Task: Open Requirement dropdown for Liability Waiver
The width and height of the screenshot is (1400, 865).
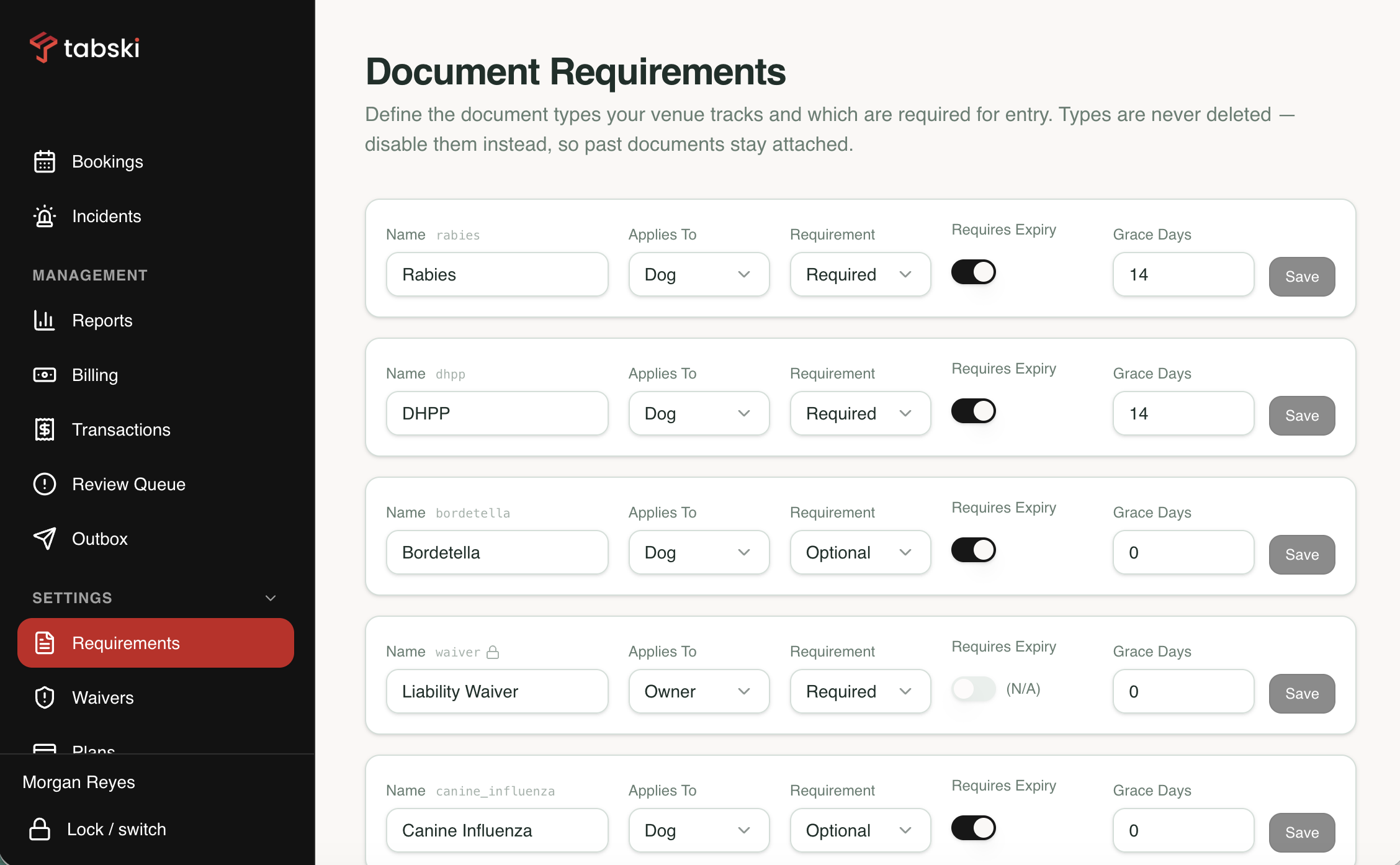Action: (860, 691)
